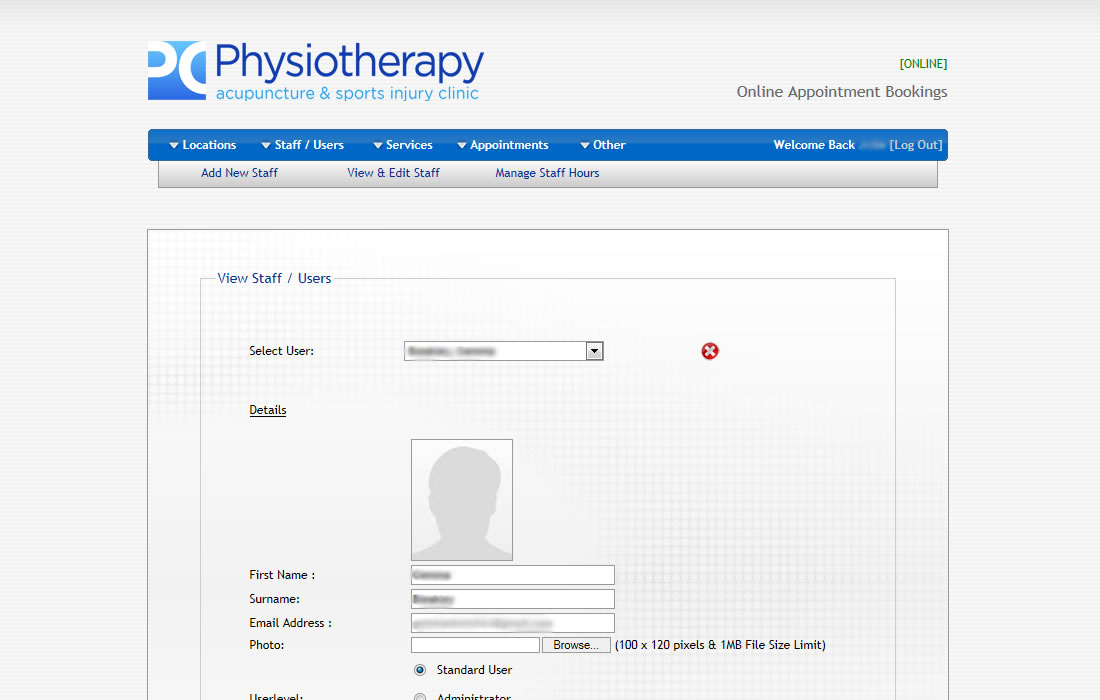Screen dimensions: 1100x700
Task: Click the First Name input field
Action: 512,575
